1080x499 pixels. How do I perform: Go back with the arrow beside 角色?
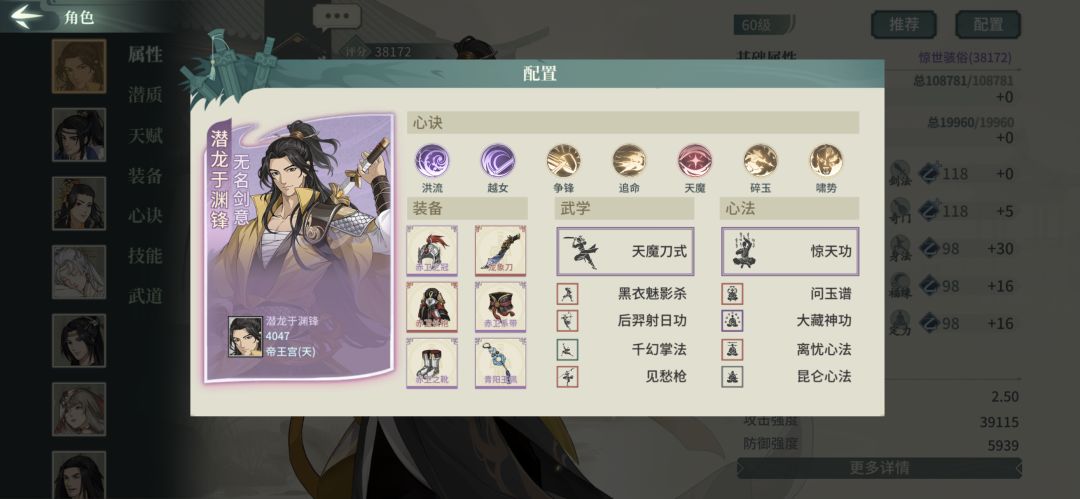[28, 16]
